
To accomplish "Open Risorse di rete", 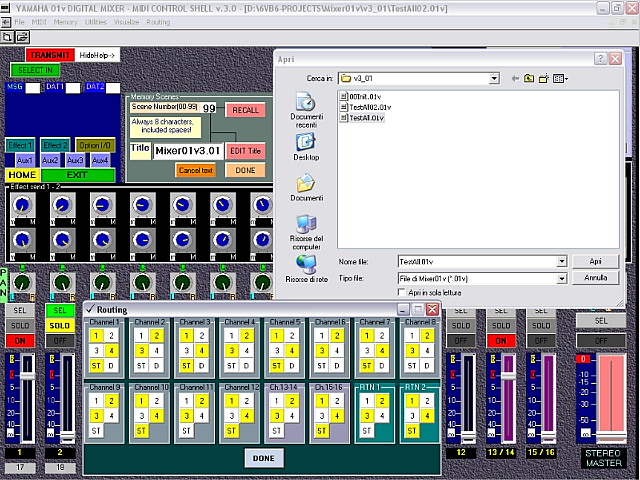I will click(306, 269).
